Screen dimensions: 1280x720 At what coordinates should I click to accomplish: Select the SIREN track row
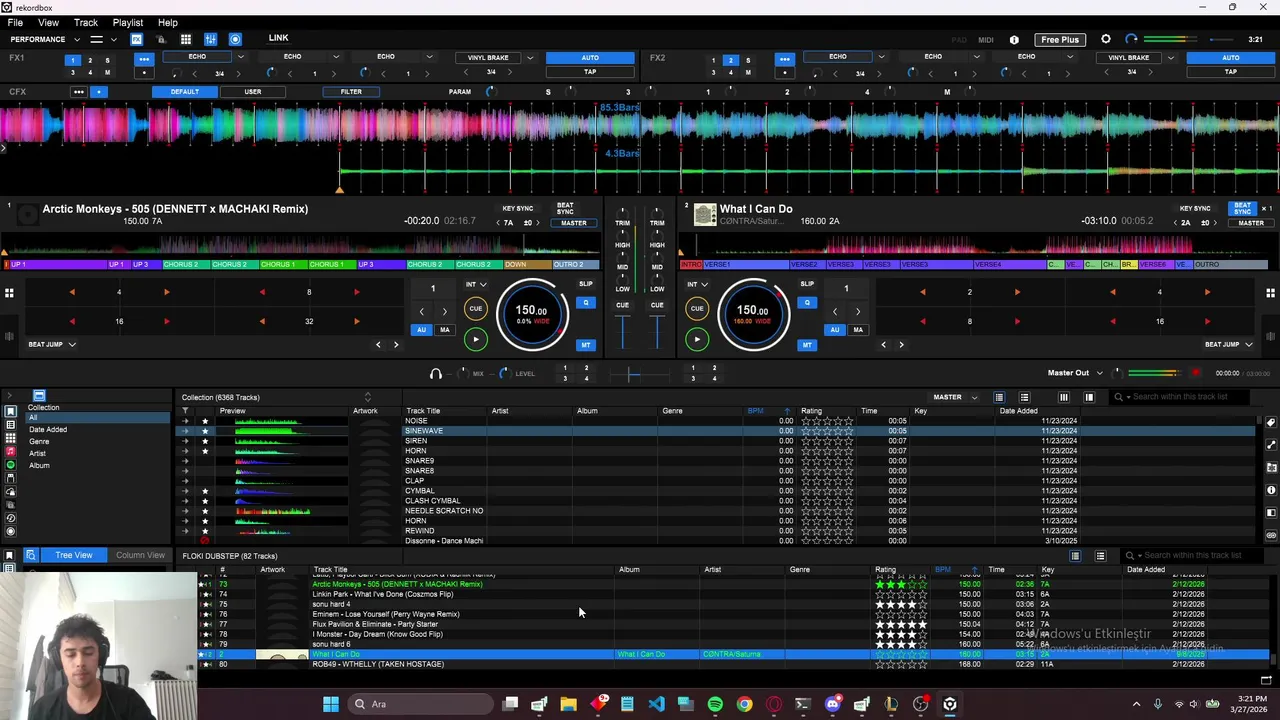click(x=716, y=441)
